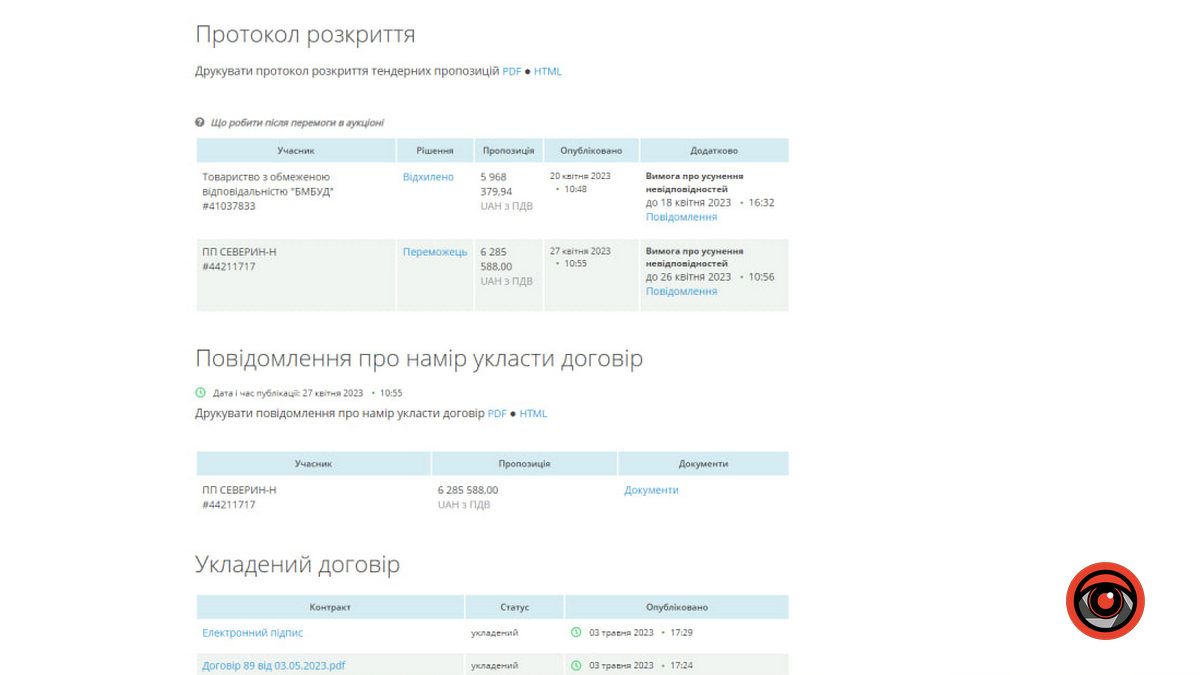Click the 'Контракт' column header
Image resolution: width=1200 pixels, height=675 pixels.
(330, 607)
